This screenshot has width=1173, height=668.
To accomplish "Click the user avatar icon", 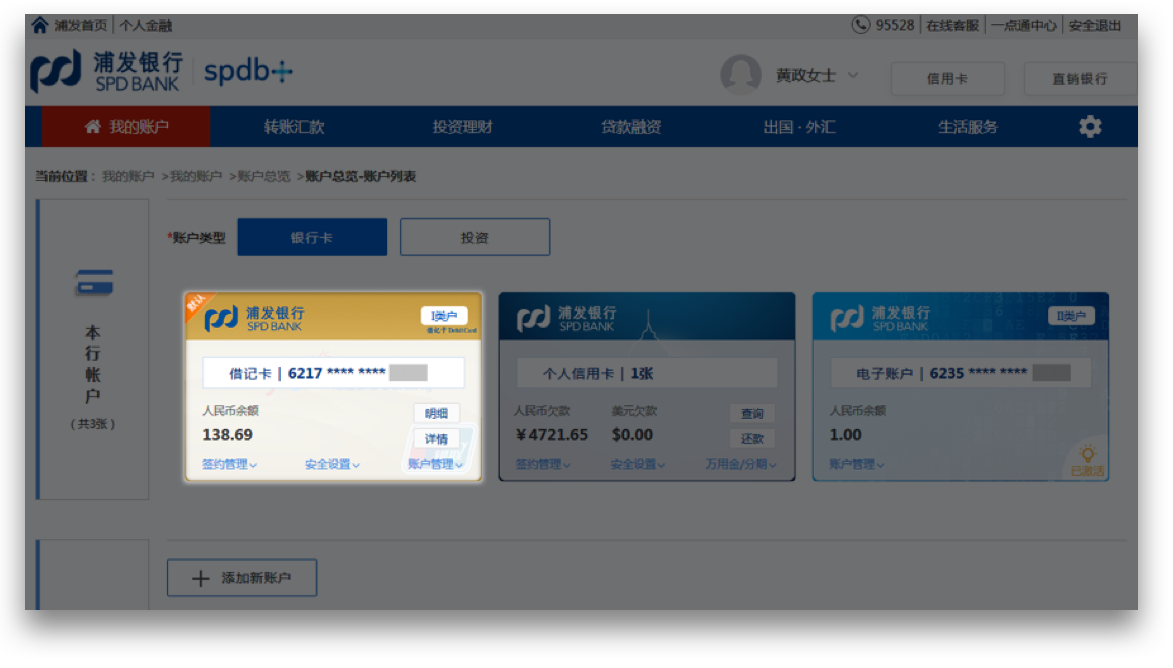I will 741,75.
